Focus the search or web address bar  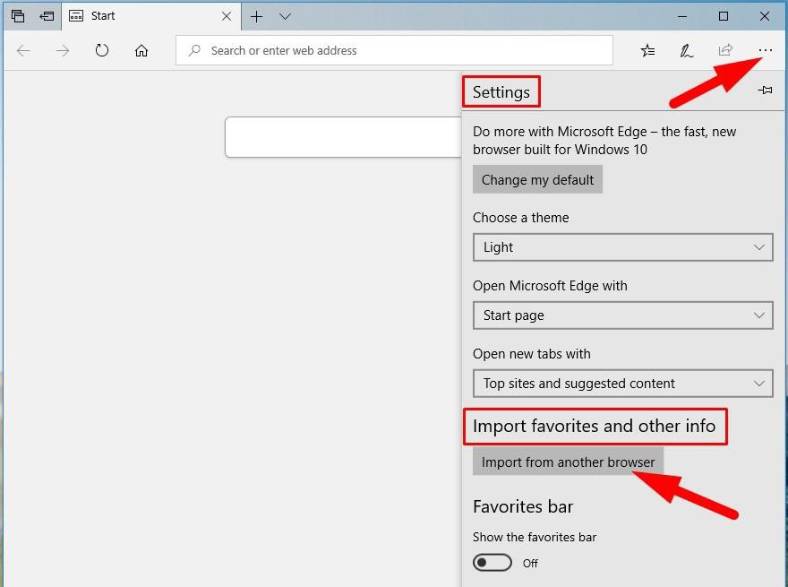[x=394, y=50]
